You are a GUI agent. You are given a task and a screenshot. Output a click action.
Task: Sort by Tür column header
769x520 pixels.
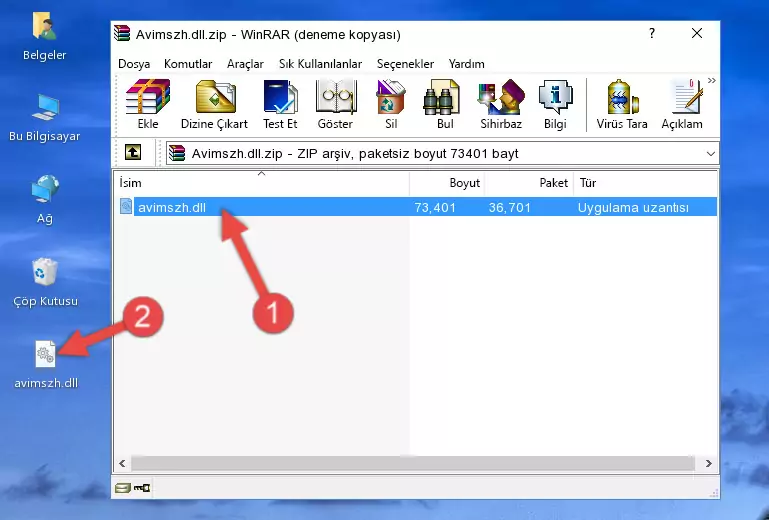pos(645,183)
